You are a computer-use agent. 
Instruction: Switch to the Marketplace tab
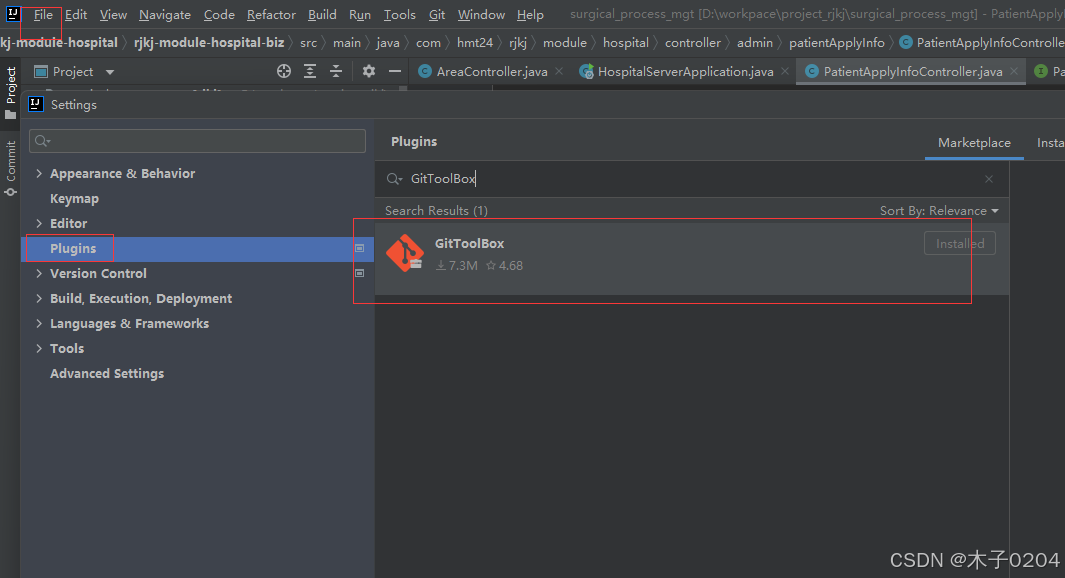974,143
